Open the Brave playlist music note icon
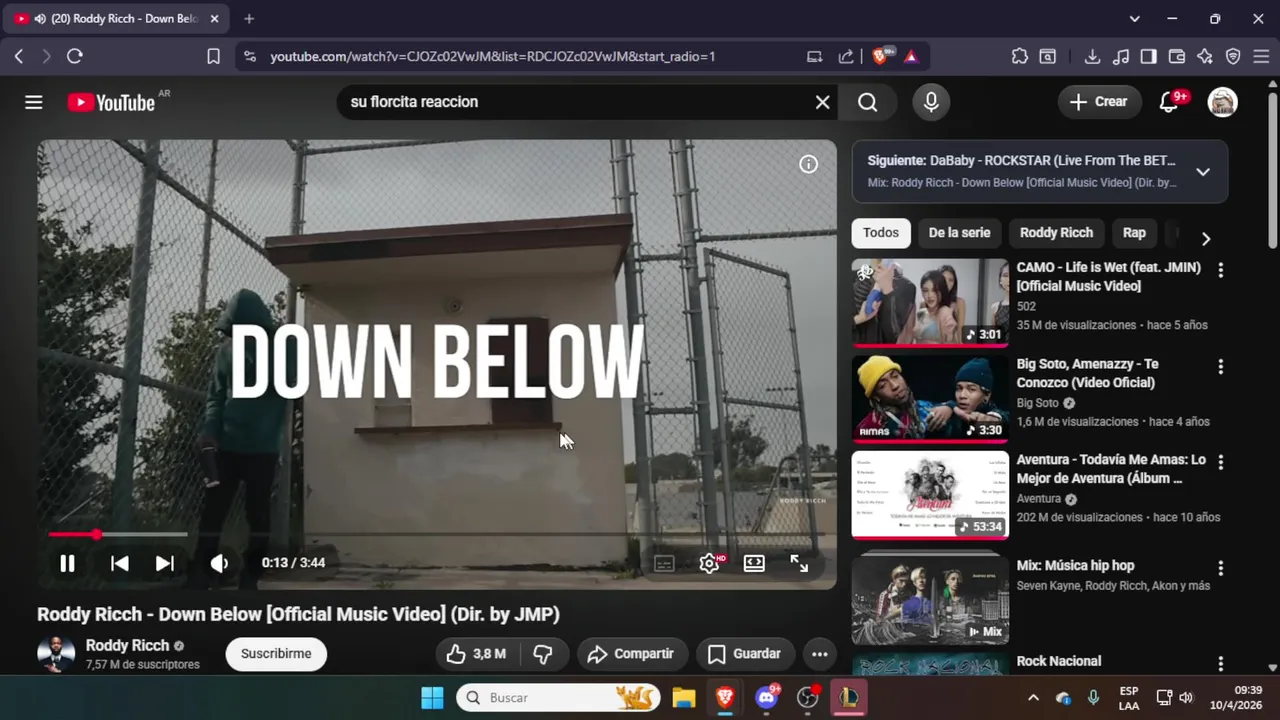This screenshot has height=720, width=1280. [1121, 57]
